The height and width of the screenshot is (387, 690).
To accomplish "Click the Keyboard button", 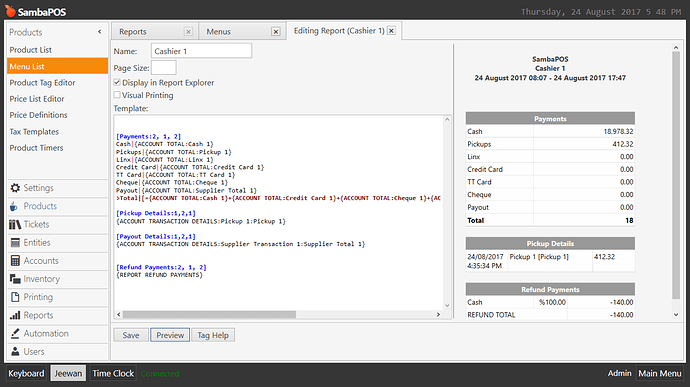I will point(26,373).
